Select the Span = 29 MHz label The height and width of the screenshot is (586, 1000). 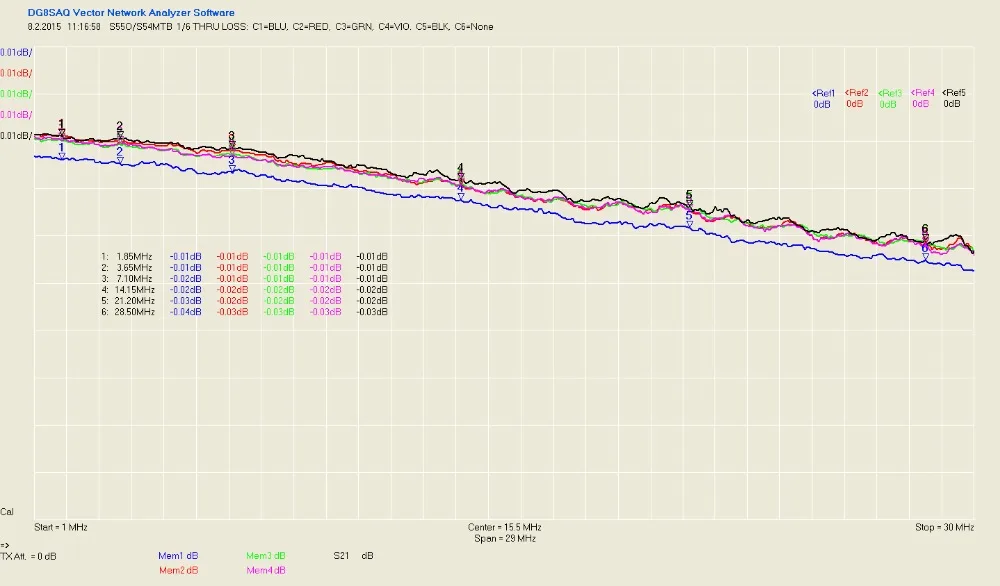504,539
